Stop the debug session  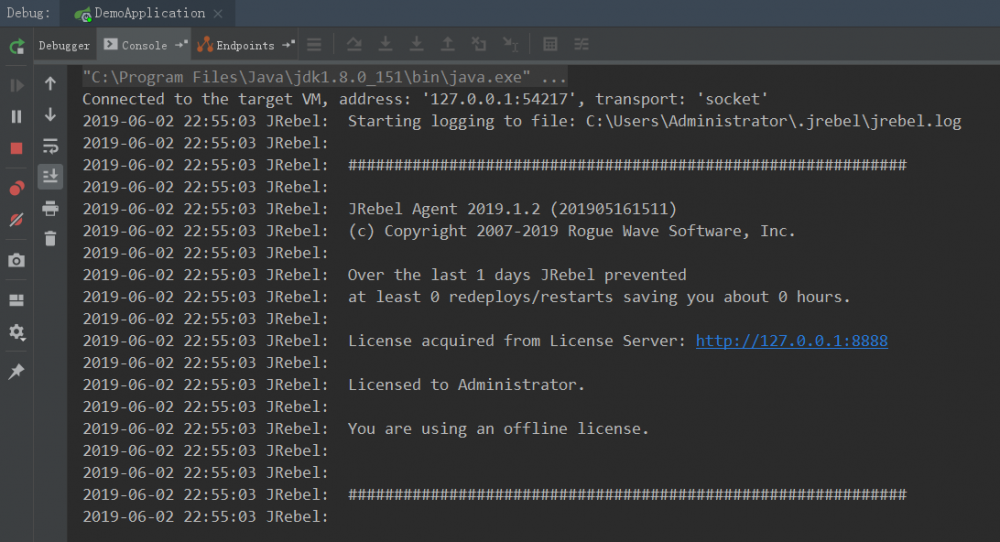click(x=16, y=149)
